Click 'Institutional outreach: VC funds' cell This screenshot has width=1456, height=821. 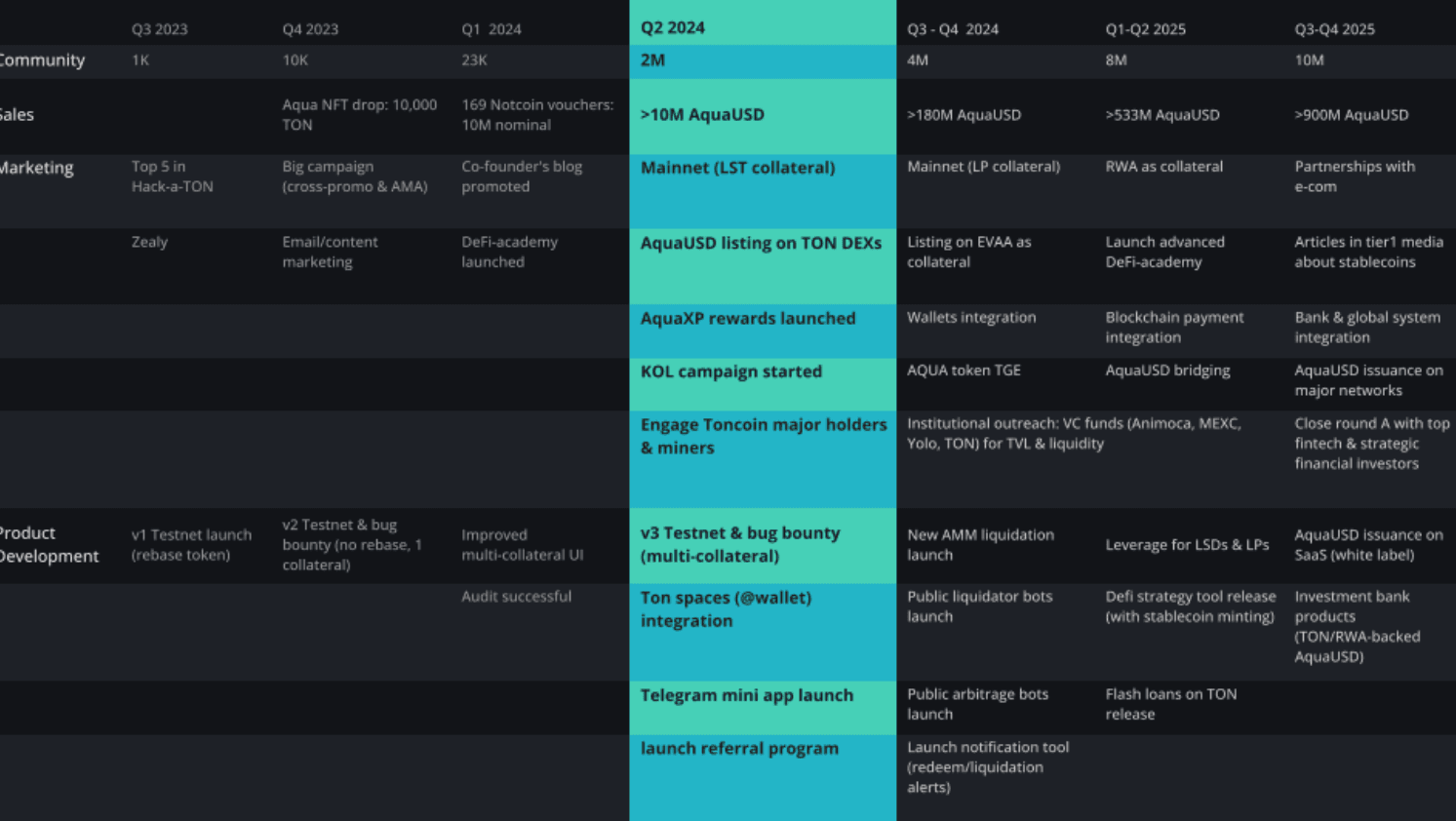[1074, 433]
